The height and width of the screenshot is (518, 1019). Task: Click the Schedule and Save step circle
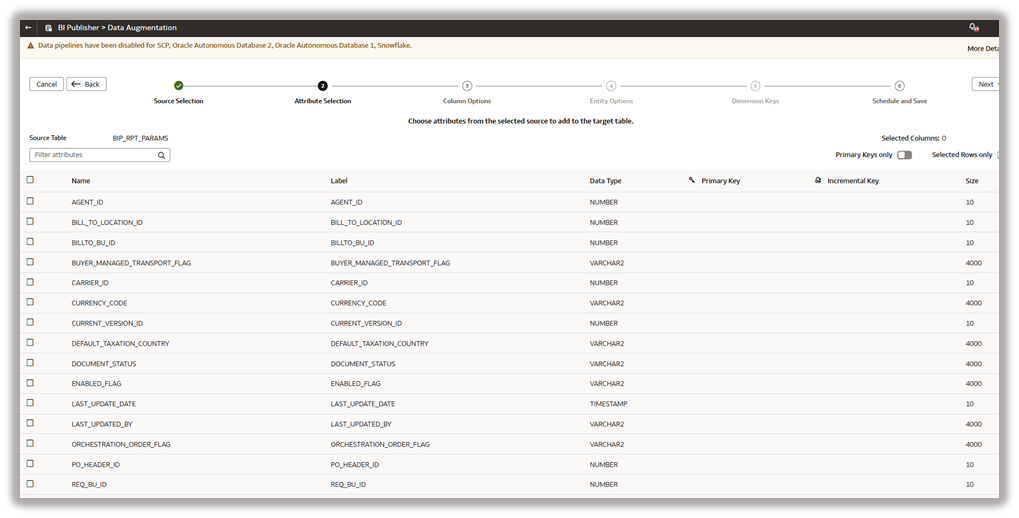click(x=899, y=86)
